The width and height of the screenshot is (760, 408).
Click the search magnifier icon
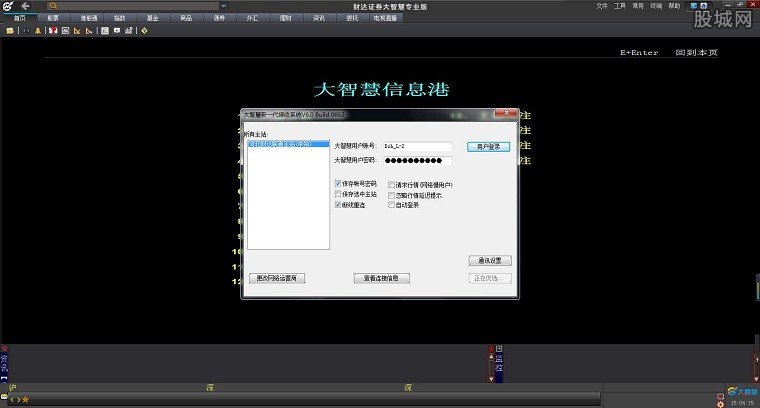pos(53,6)
